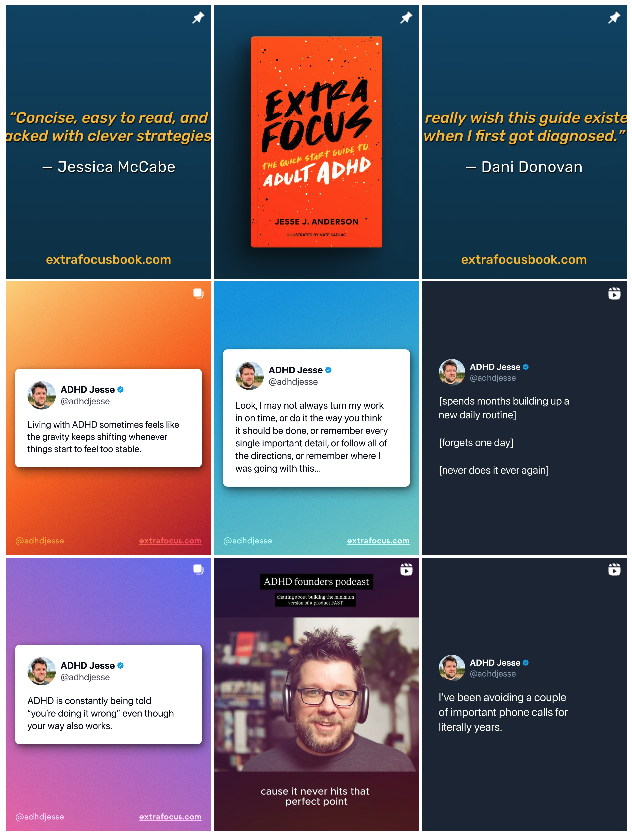Click the pin icon on Jessica McCabe post

tap(198, 18)
